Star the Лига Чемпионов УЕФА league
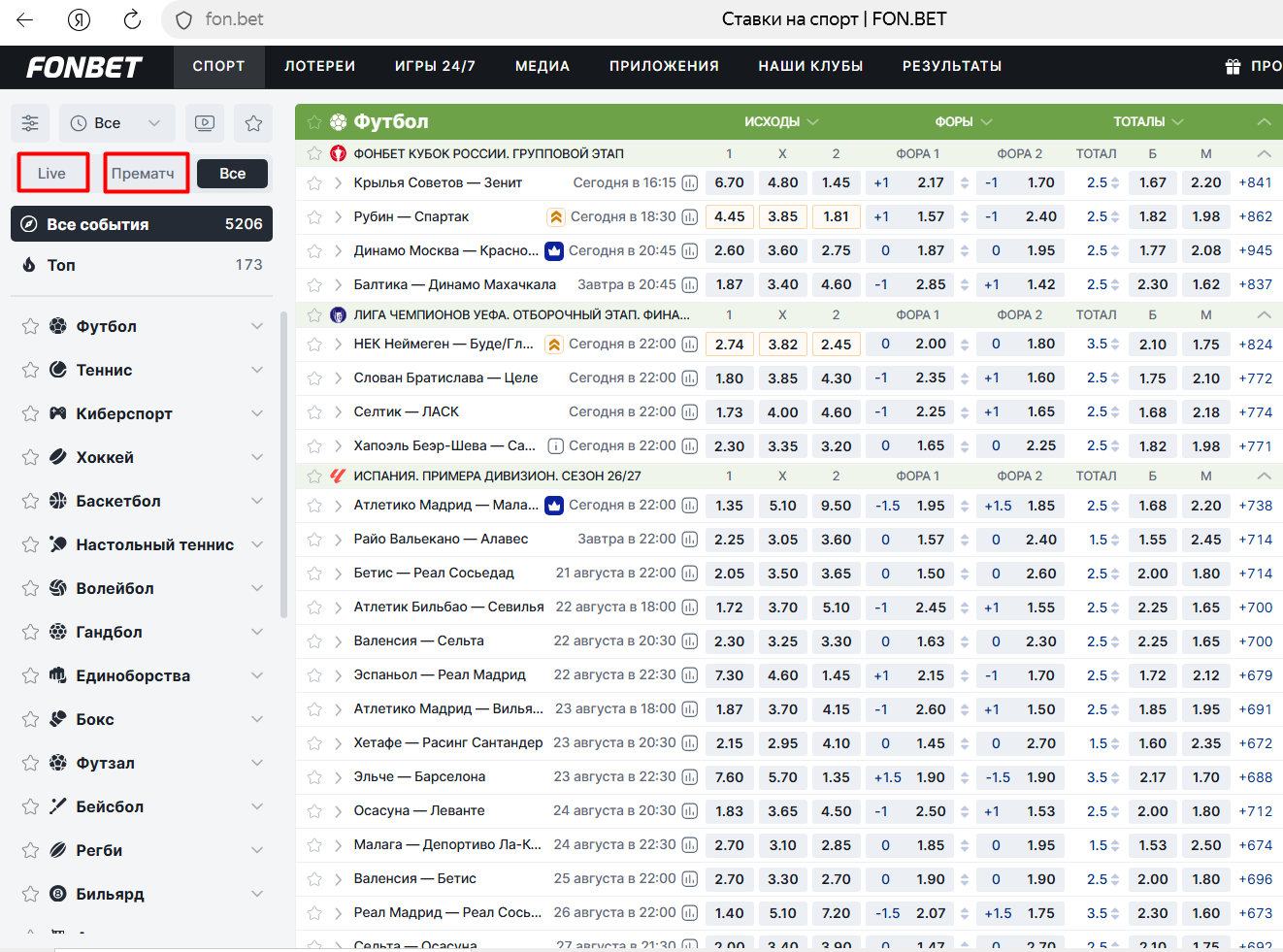1283x952 pixels. point(314,314)
